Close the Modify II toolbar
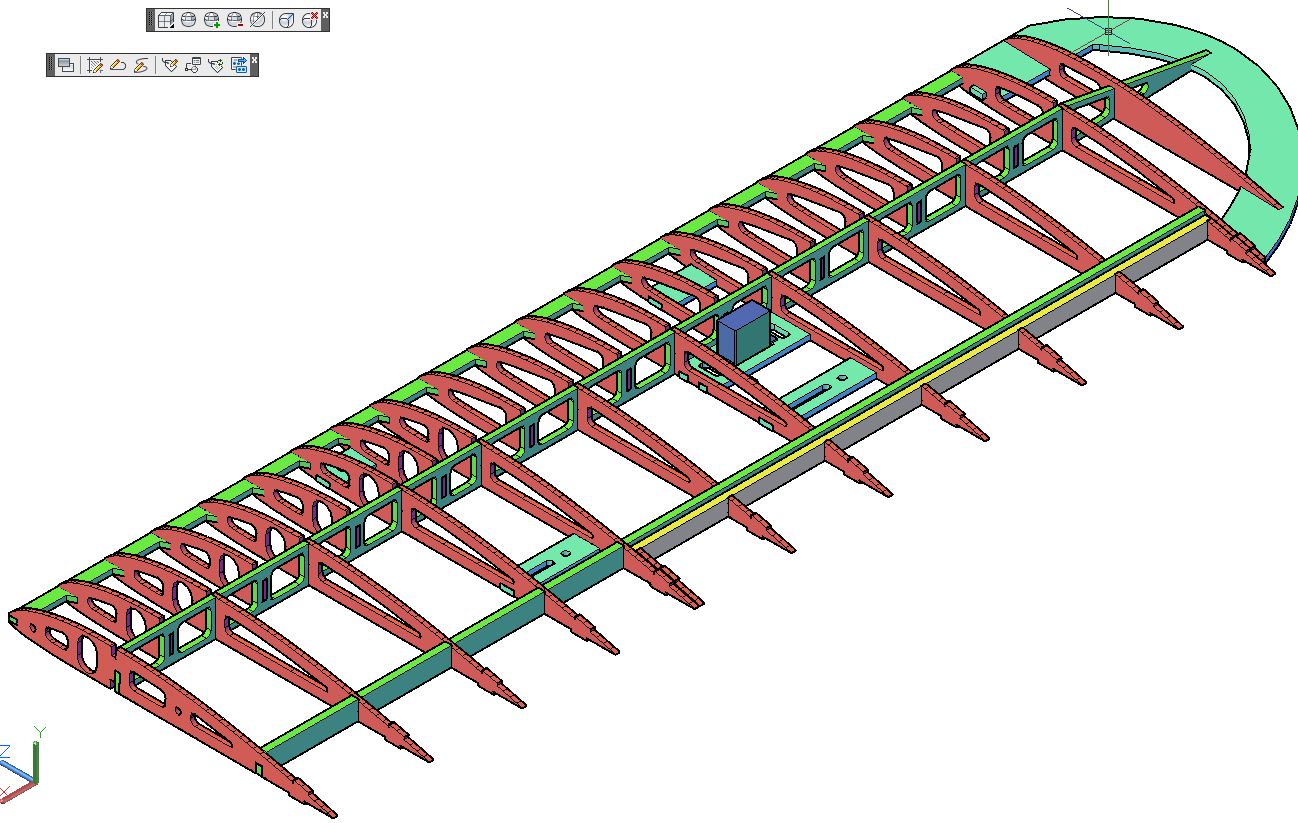 (254, 60)
